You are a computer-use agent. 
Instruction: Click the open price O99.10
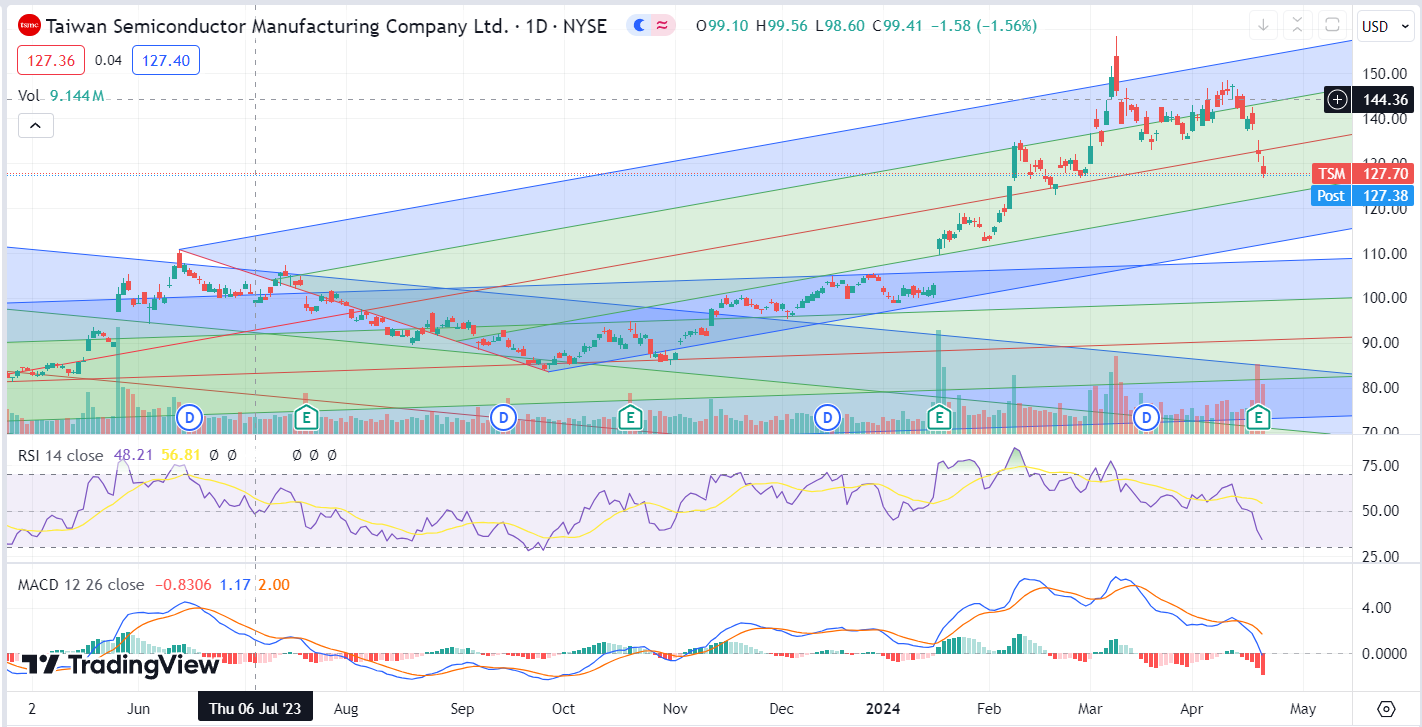(x=723, y=26)
